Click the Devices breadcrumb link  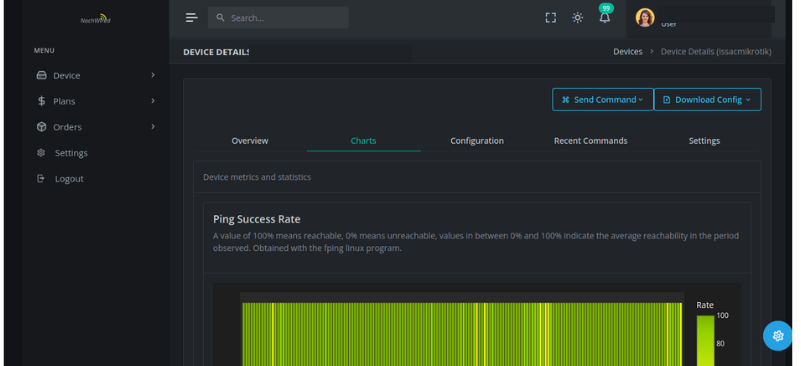tap(628, 52)
